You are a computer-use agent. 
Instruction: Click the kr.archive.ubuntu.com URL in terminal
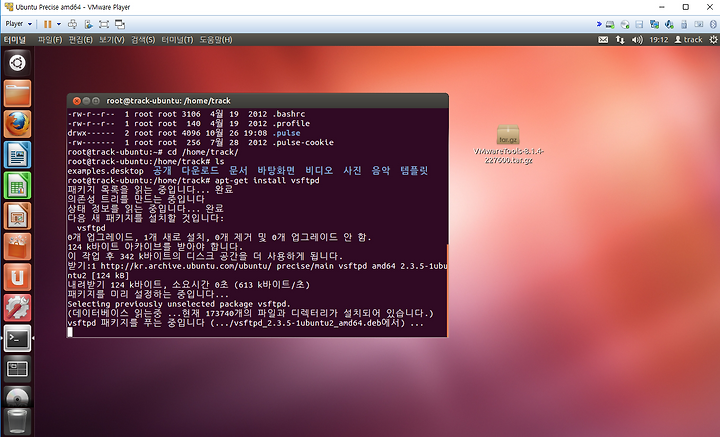tap(186, 266)
